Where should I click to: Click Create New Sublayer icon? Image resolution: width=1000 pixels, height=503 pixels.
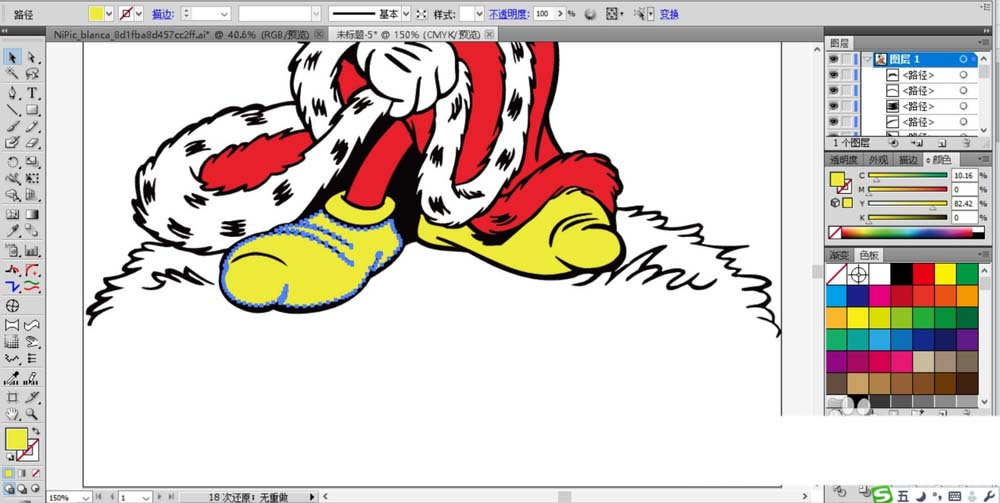coord(917,143)
